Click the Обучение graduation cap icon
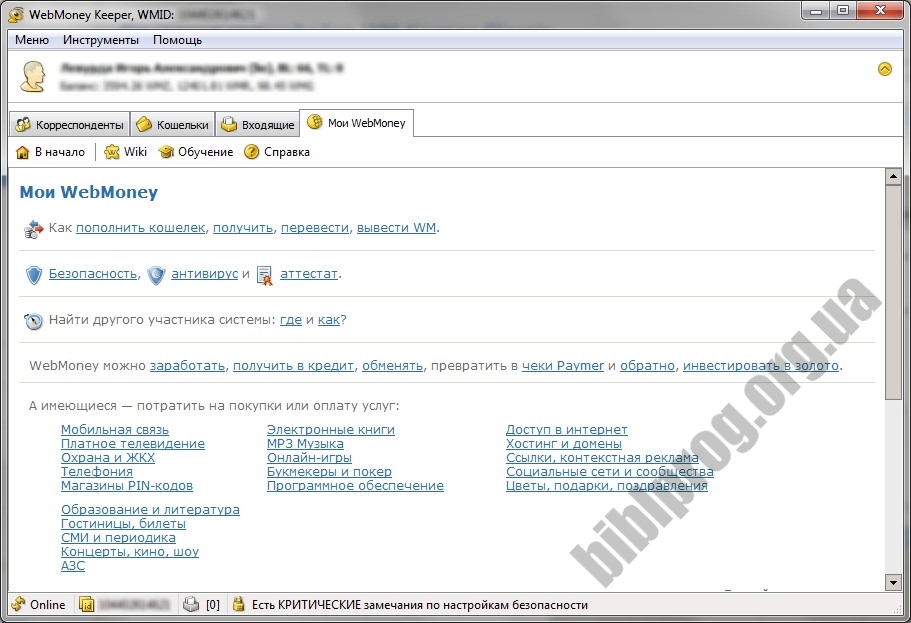This screenshot has height=623, width=911. click(166, 152)
